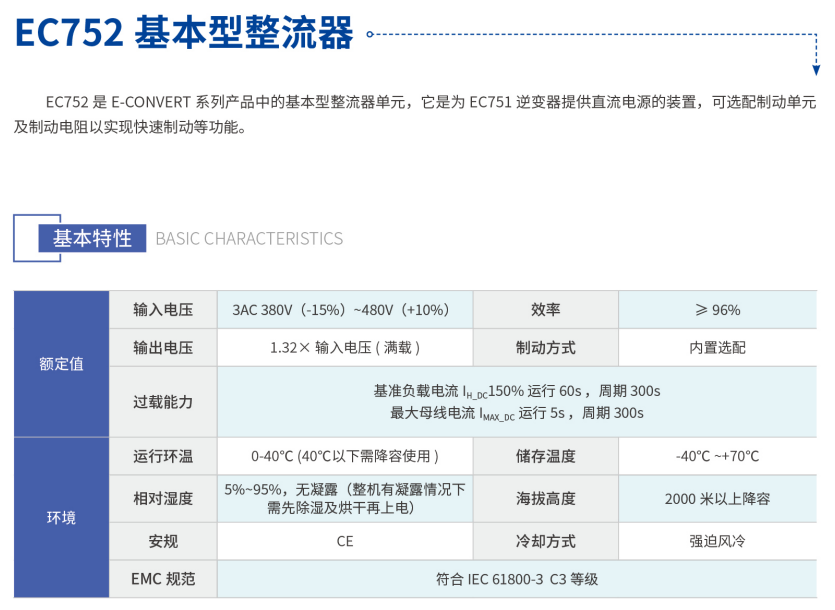This screenshot has width=835, height=610.
Task: Select the 内置选配 value cell
Action: (717, 348)
